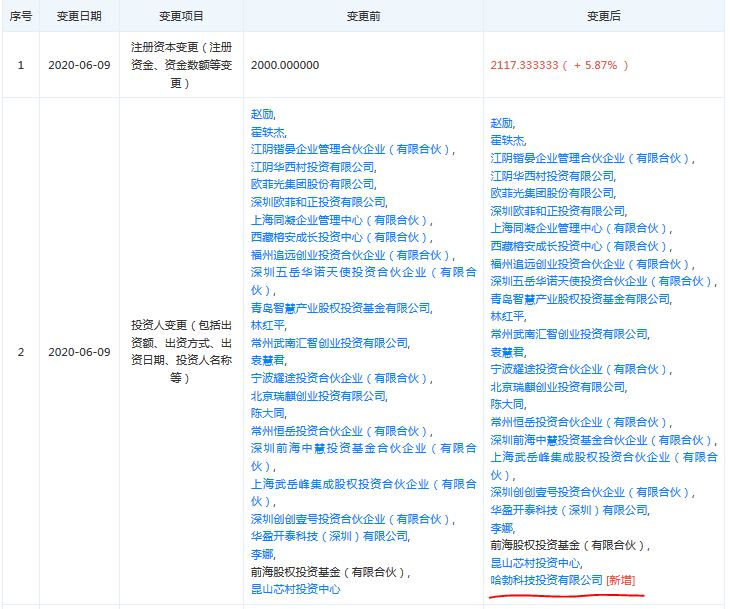Open 李娜 link in 变更后 column
Screen dimensions: 730x609
click(502, 528)
